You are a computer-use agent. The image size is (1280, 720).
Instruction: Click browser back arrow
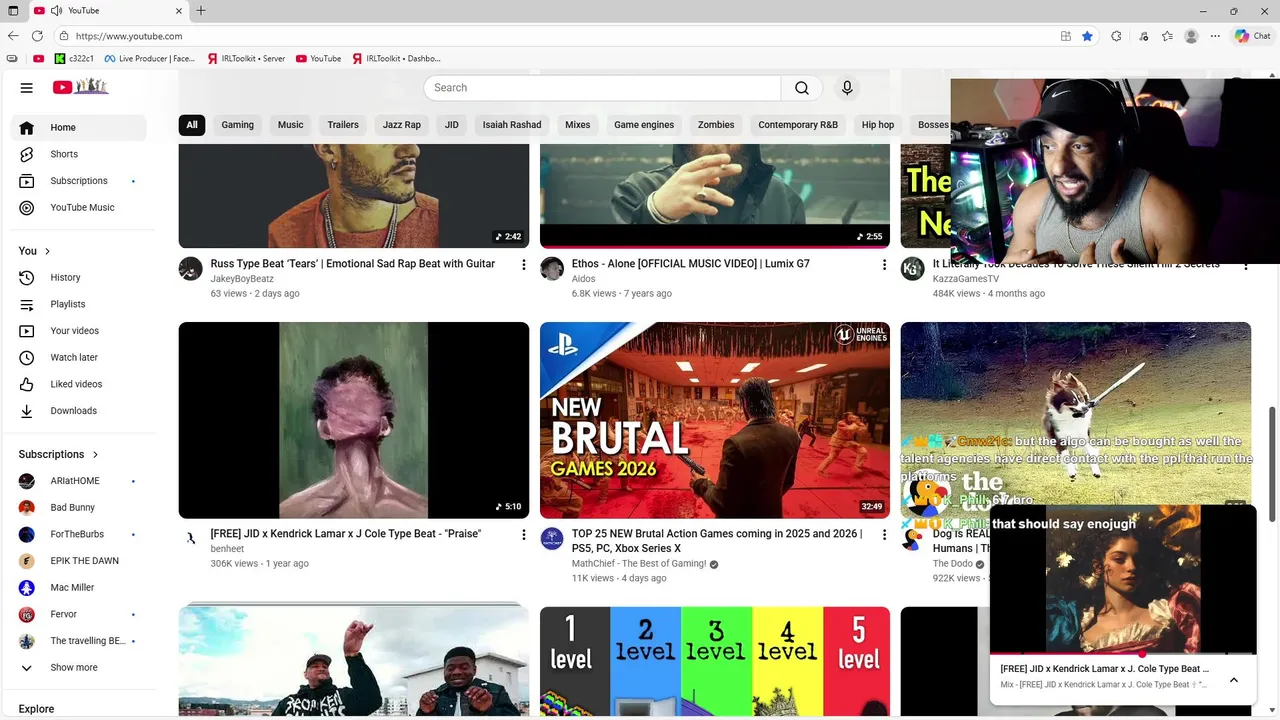coord(13,36)
